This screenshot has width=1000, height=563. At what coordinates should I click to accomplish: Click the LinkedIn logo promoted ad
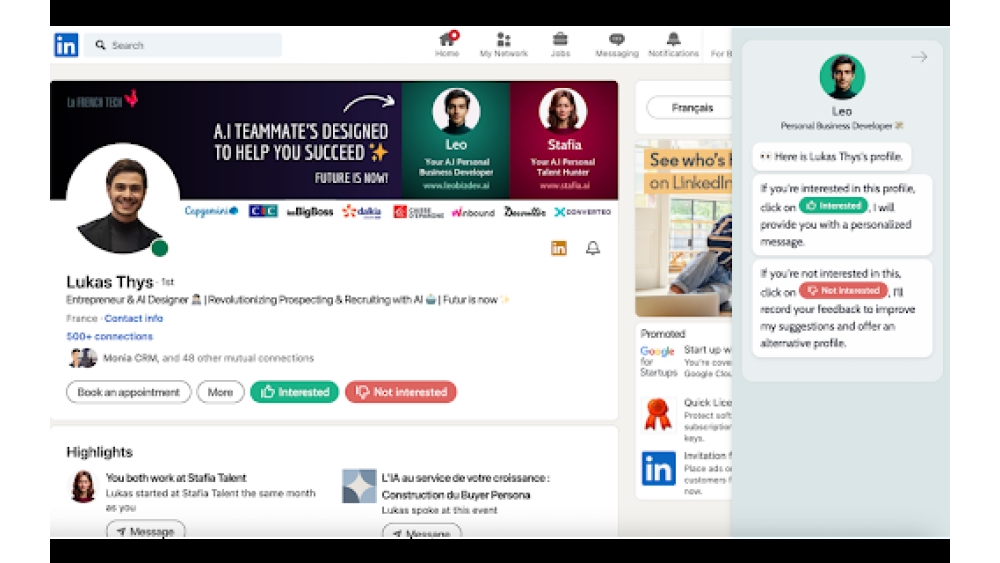659,469
